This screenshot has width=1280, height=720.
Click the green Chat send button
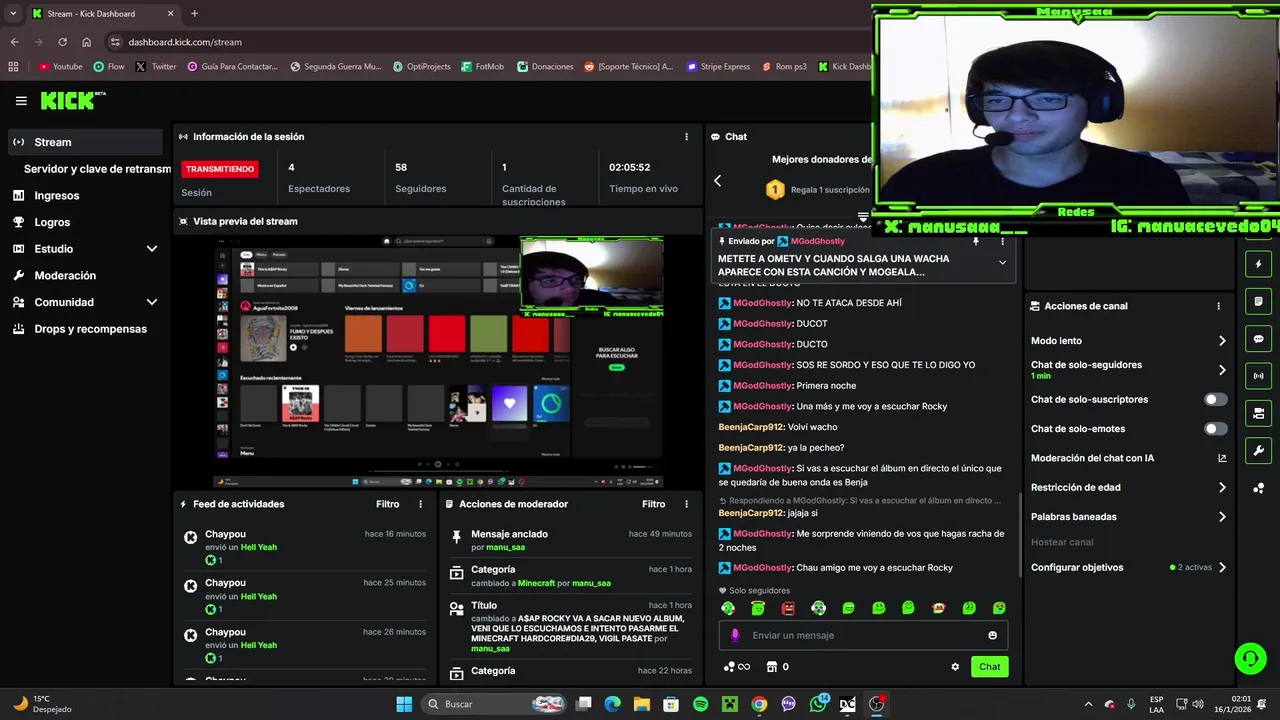pos(989,667)
